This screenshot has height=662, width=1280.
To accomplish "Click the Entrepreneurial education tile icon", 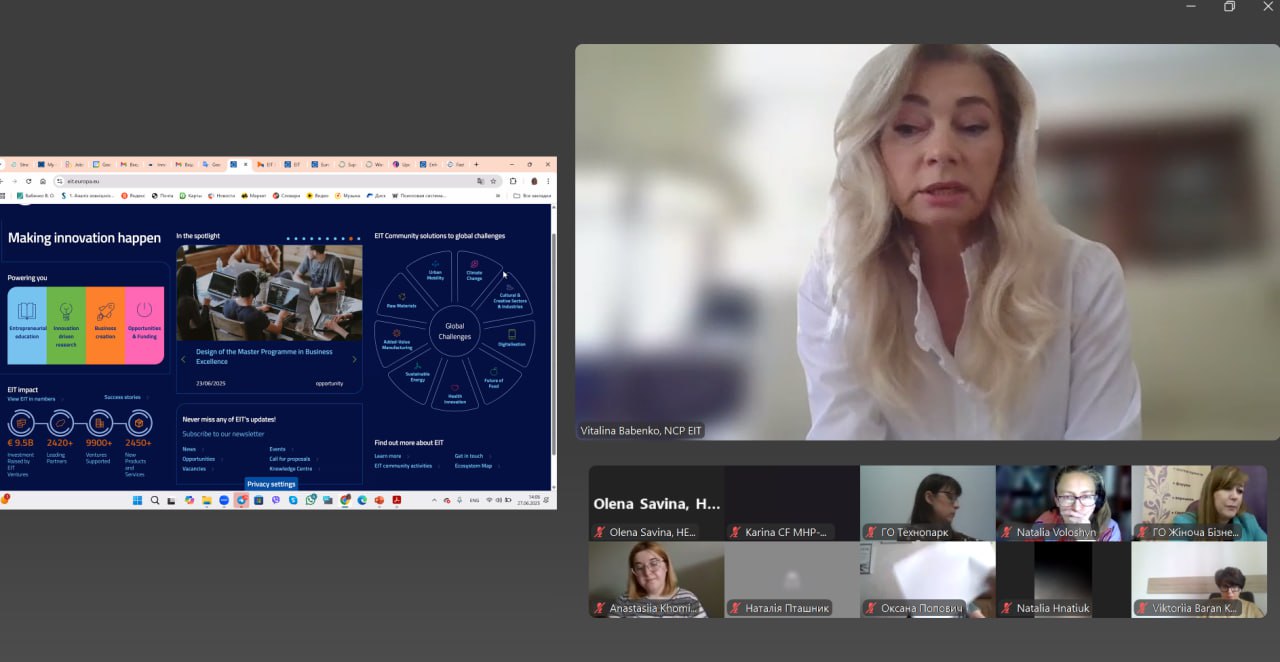I will (27, 311).
